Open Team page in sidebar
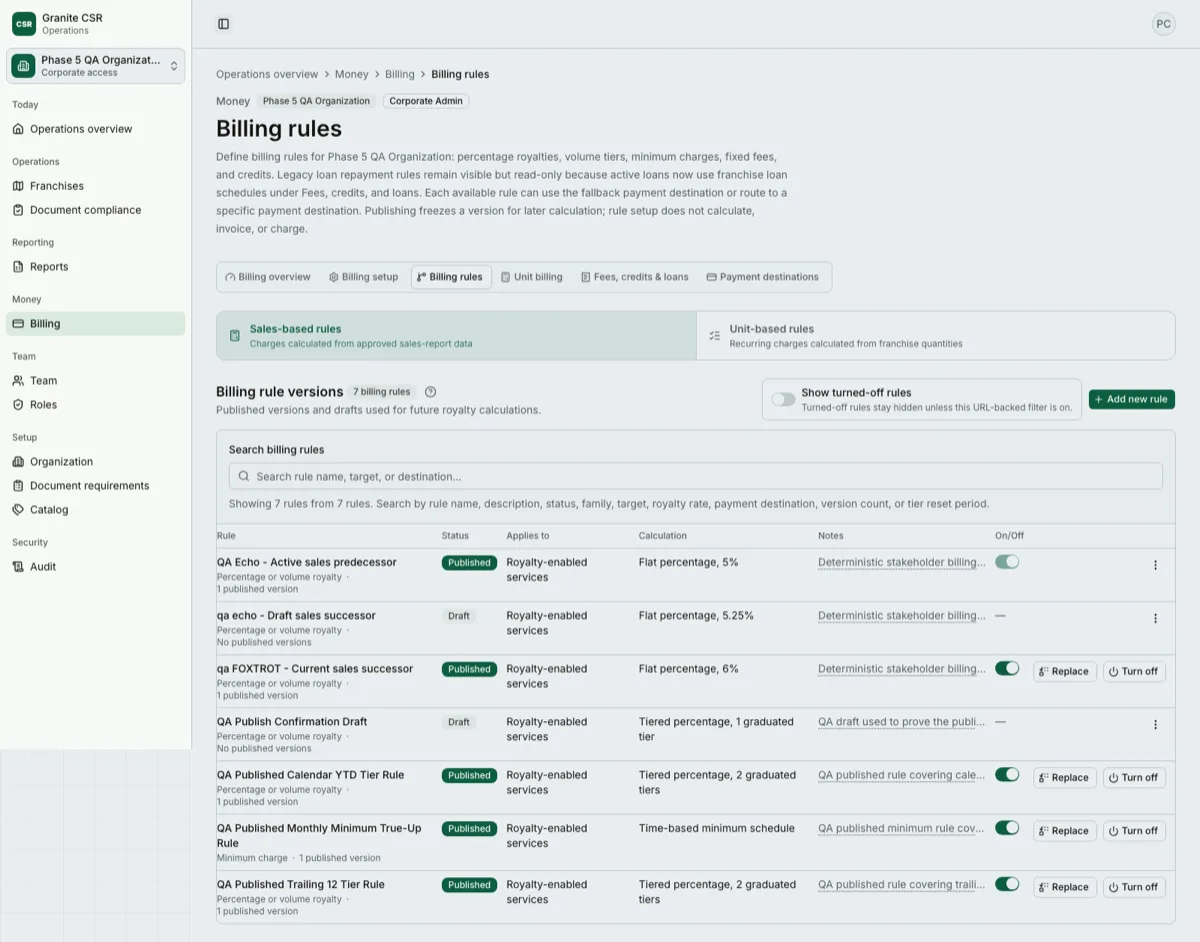 point(95,381)
